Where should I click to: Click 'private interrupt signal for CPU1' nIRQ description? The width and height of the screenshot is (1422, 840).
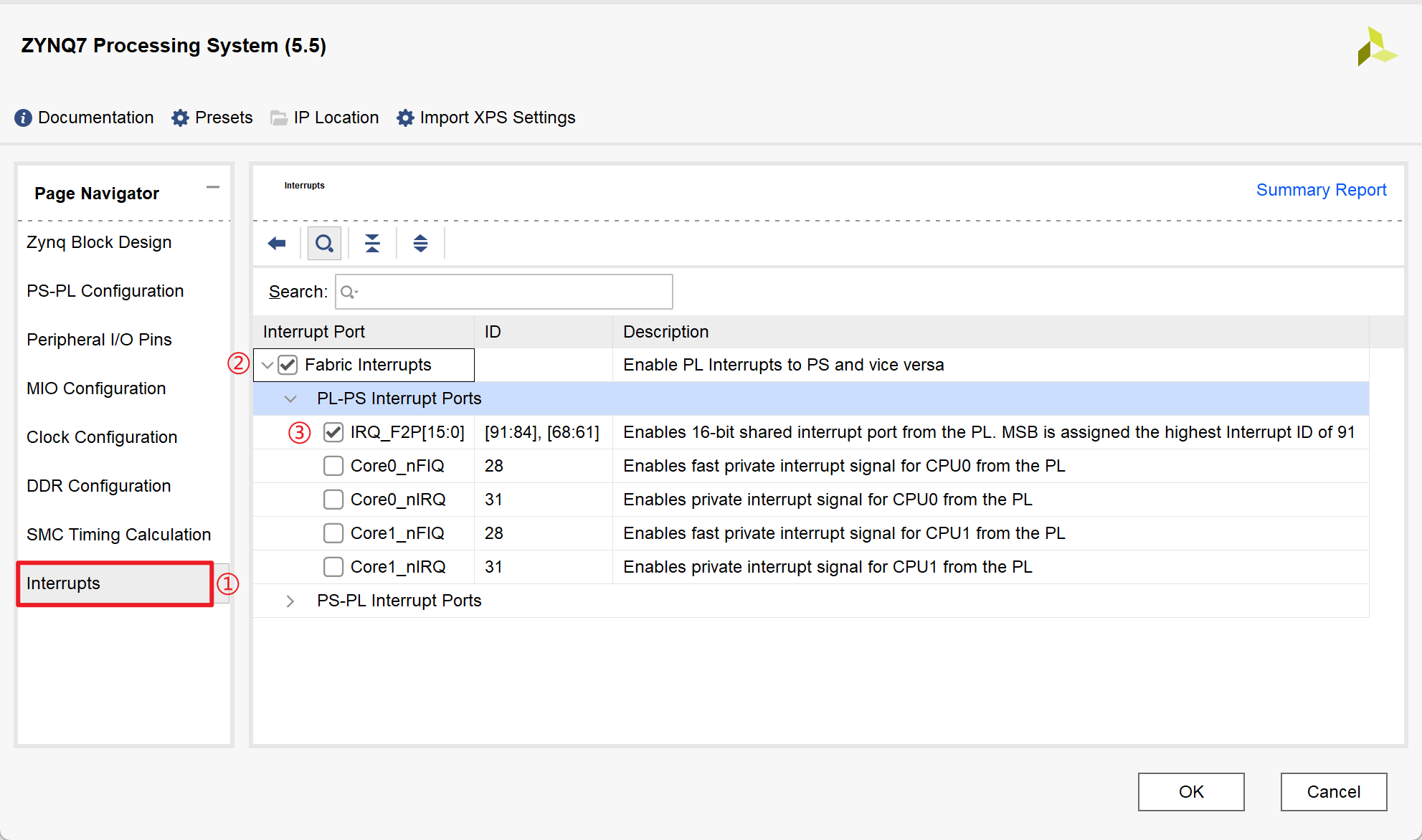tap(828, 567)
